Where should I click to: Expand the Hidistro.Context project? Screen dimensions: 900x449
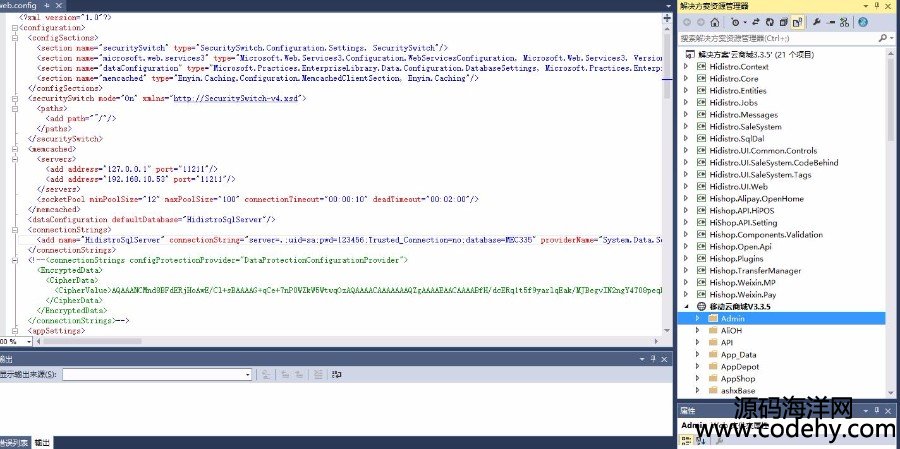coord(685,67)
